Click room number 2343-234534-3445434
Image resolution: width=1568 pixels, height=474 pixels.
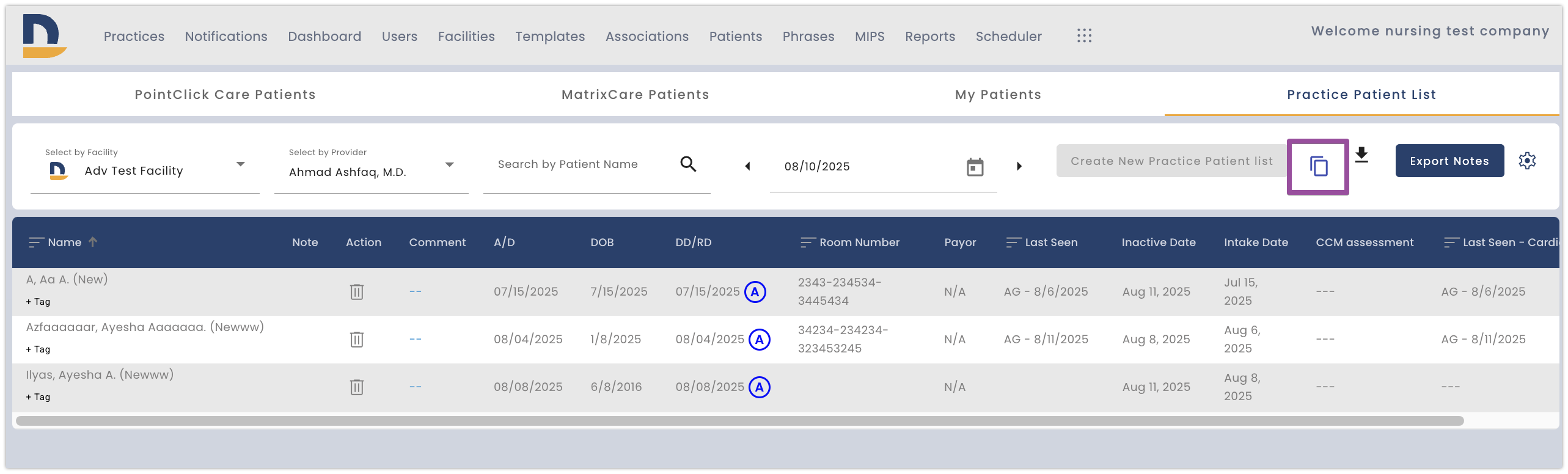click(x=840, y=291)
